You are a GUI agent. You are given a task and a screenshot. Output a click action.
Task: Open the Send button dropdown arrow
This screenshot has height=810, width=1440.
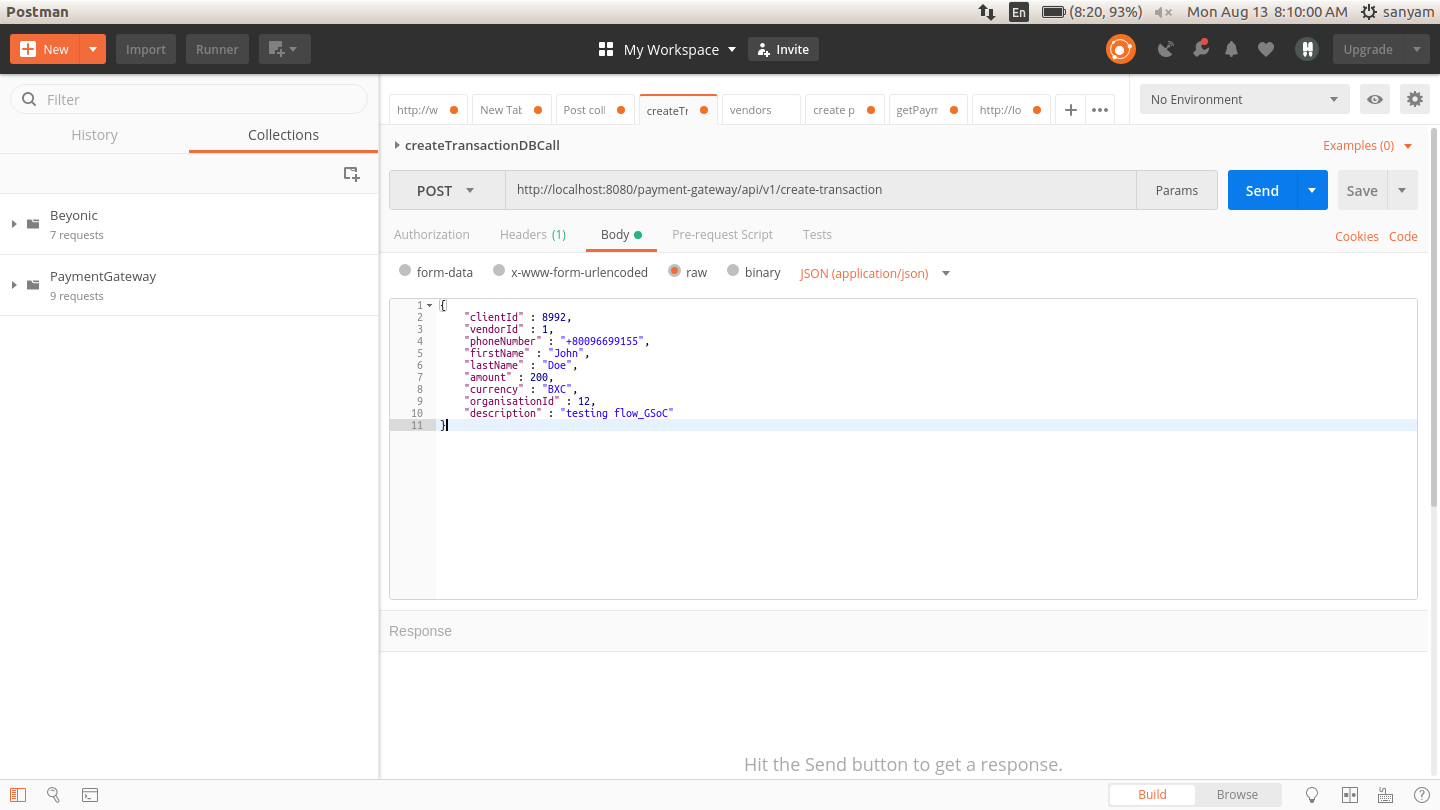tap(1312, 190)
